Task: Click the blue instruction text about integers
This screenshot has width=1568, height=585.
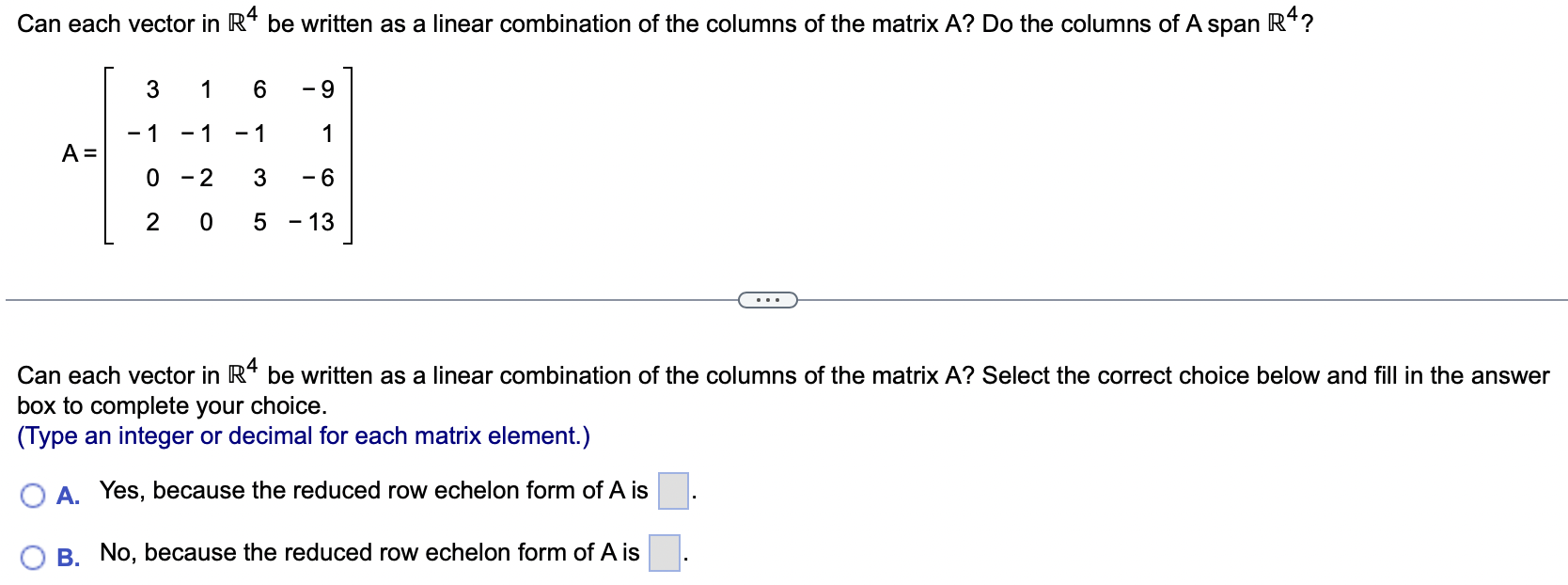Action: tap(303, 435)
